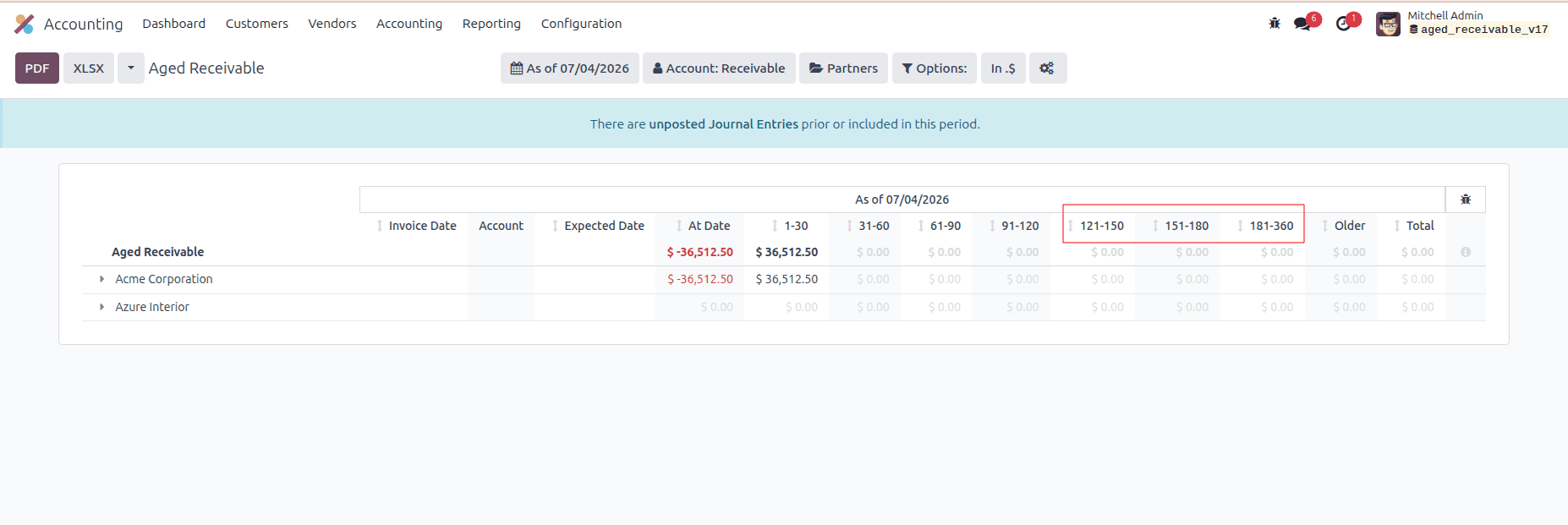1568x525 pixels.
Task: Sort by Expected Date column icon
Action: point(555,226)
